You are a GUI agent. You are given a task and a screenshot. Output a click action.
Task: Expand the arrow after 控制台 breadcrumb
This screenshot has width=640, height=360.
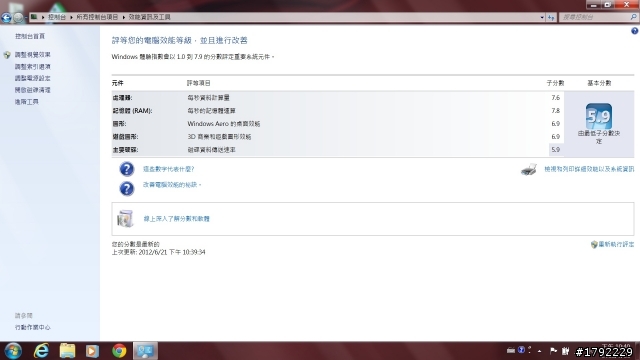click(x=71, y=17)
